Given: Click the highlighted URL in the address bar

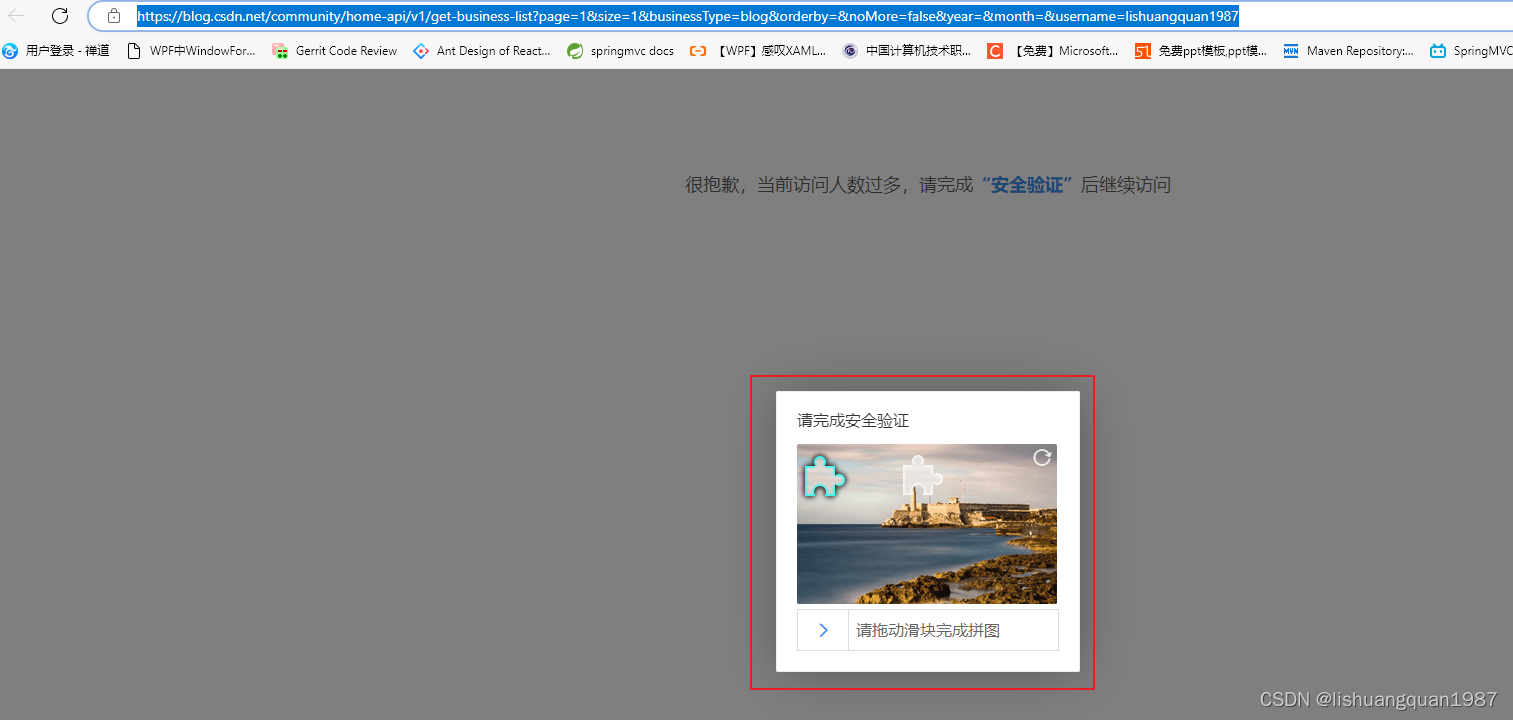Looking at the screenshot, I should pos(688,16).
